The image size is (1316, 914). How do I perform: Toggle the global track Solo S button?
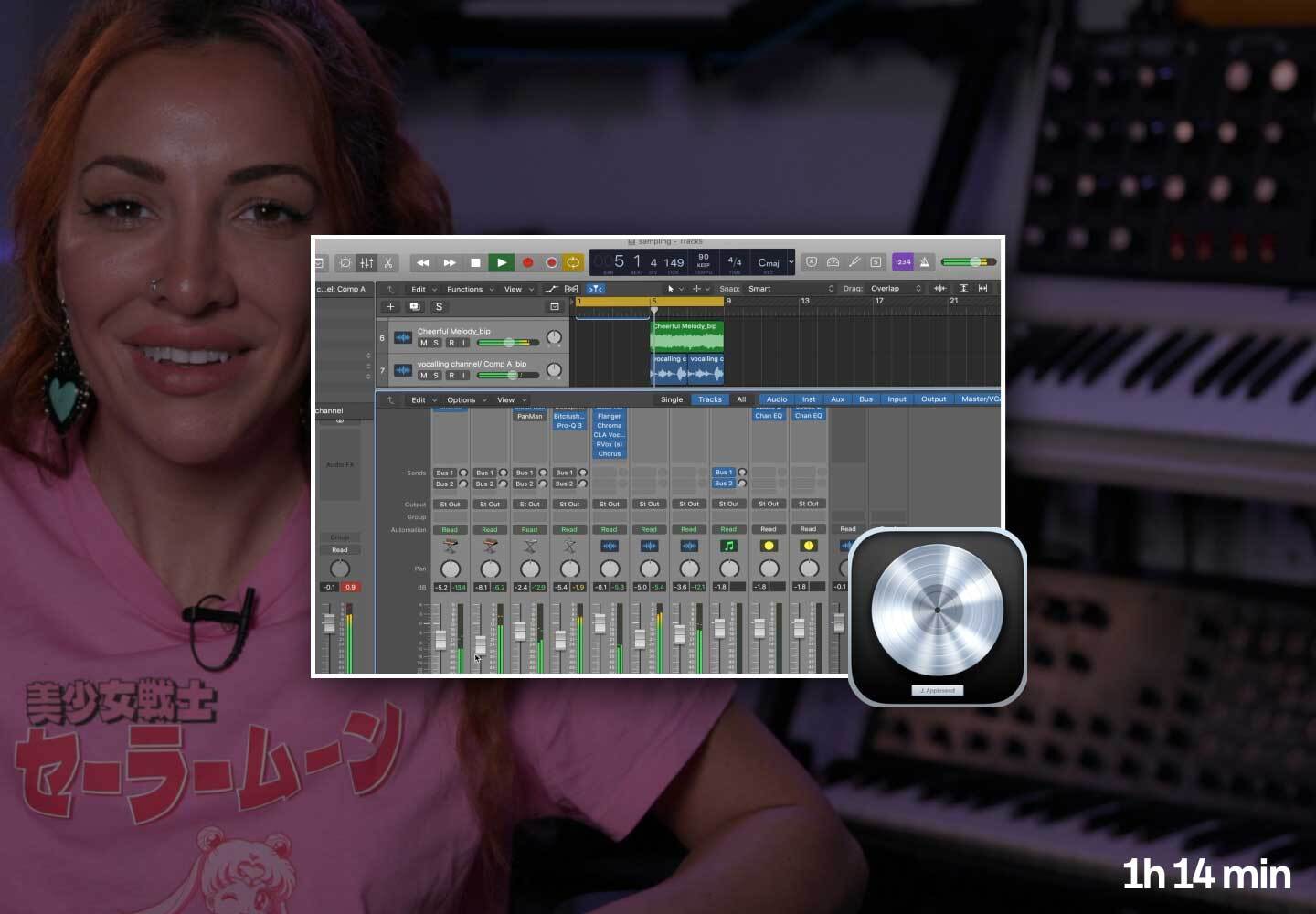(x=439, y=307)
